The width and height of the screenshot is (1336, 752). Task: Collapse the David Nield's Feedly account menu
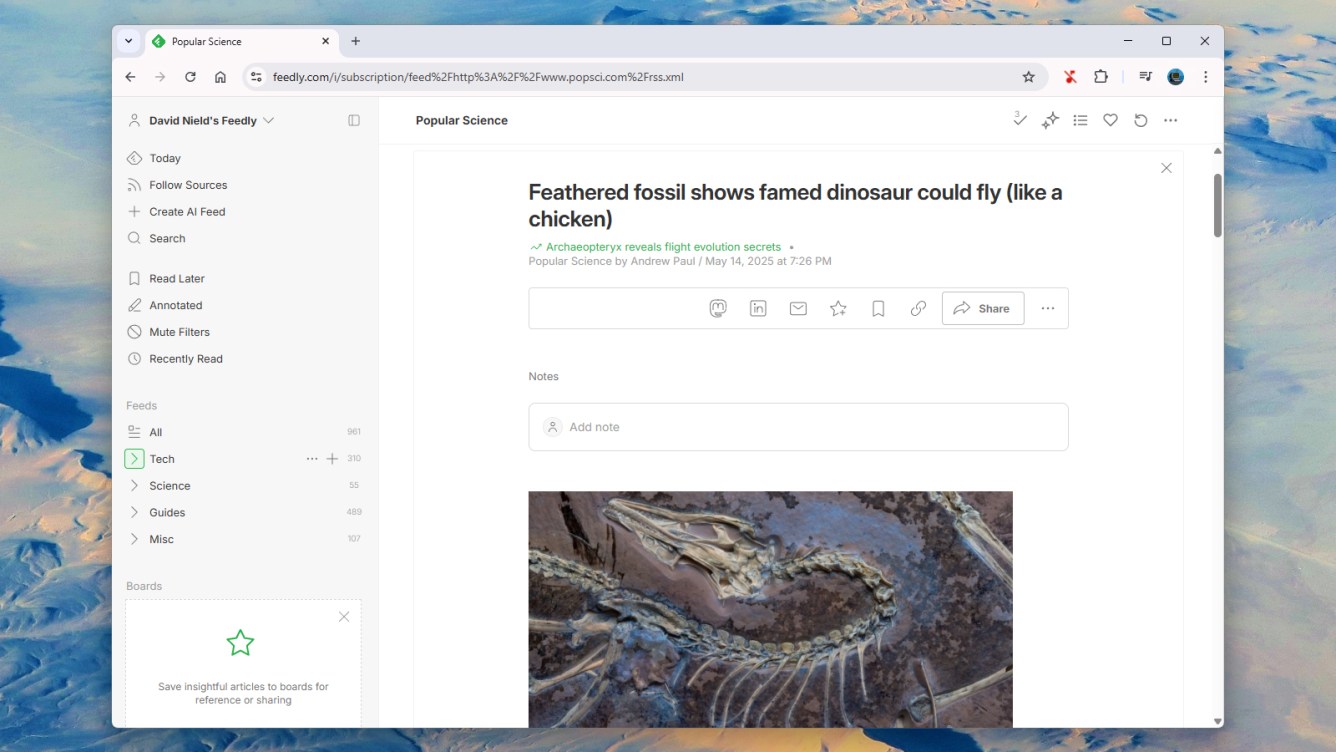[268, 119]
